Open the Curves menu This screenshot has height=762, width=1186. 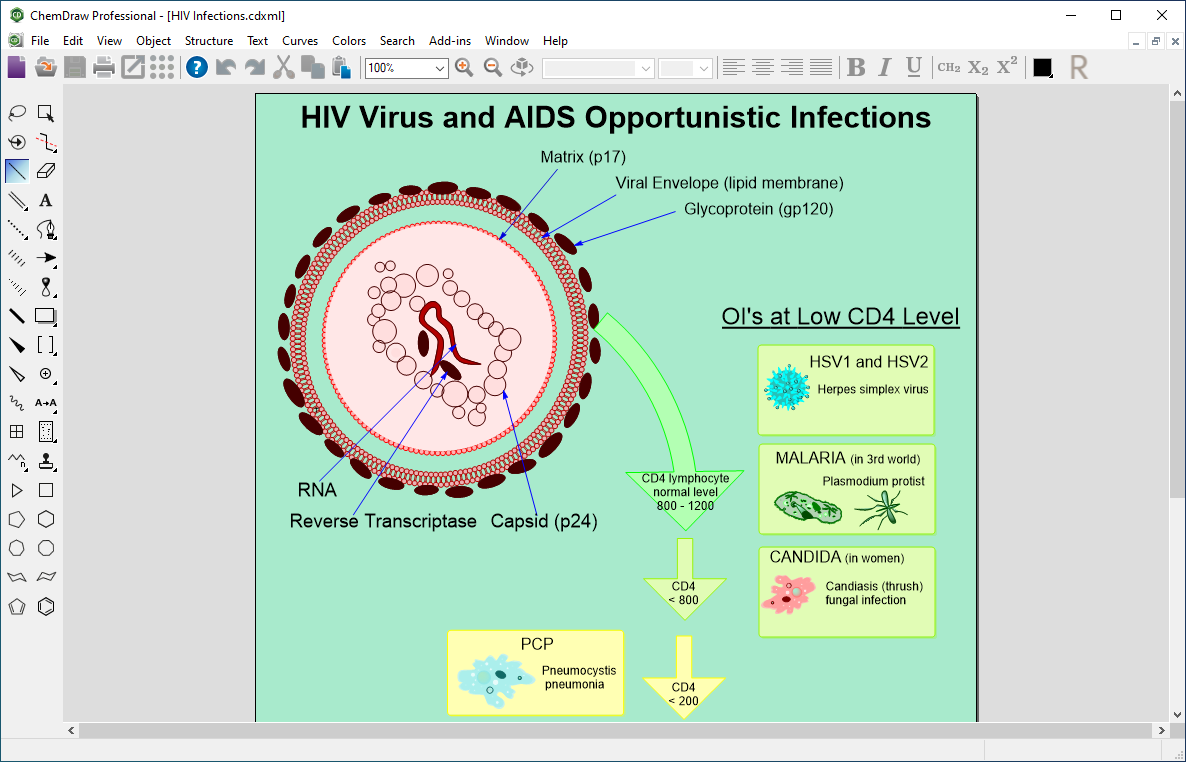coord(300,41)
